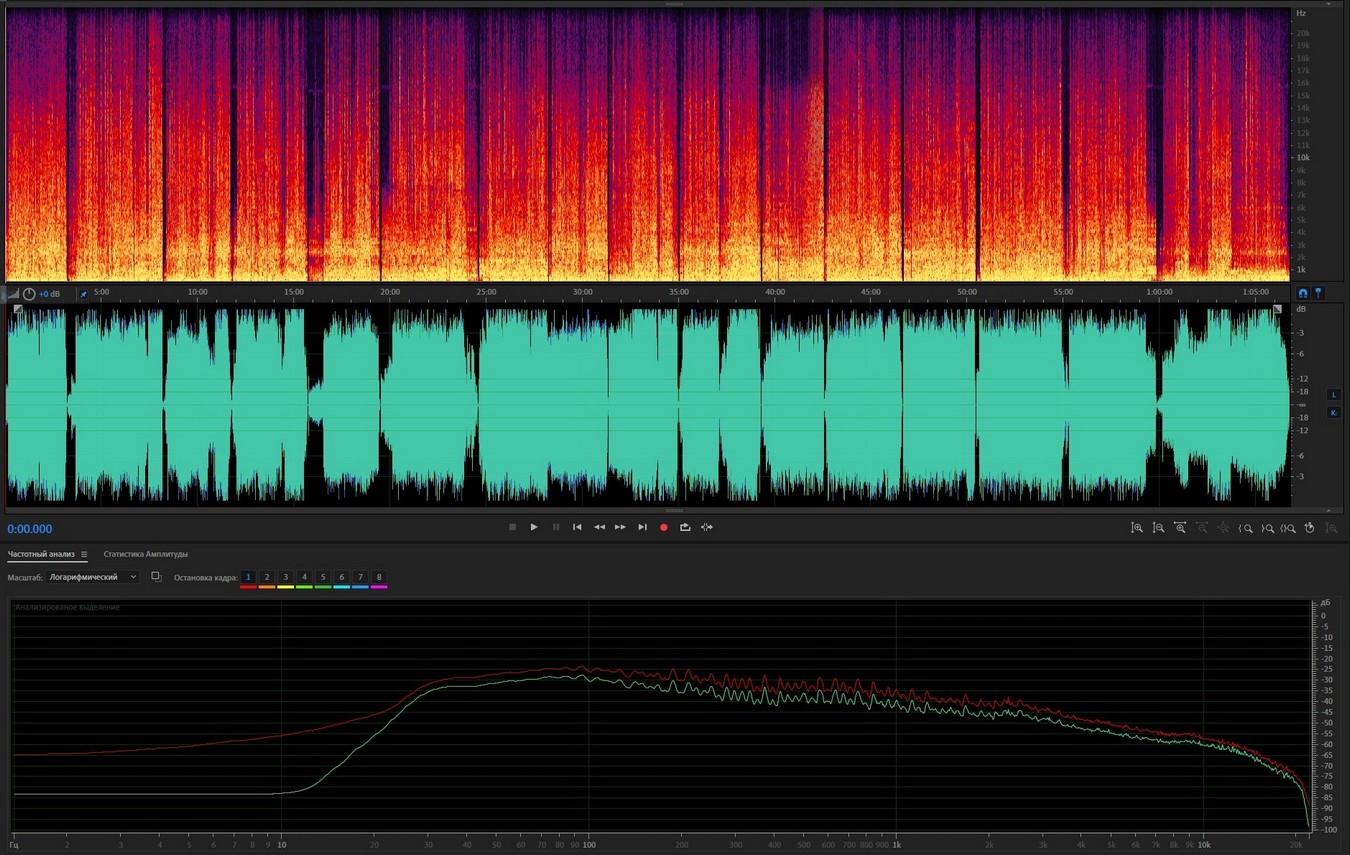Select the Частотный анализ tab
The image size is (1350, 855).
[x=40, y=554]
